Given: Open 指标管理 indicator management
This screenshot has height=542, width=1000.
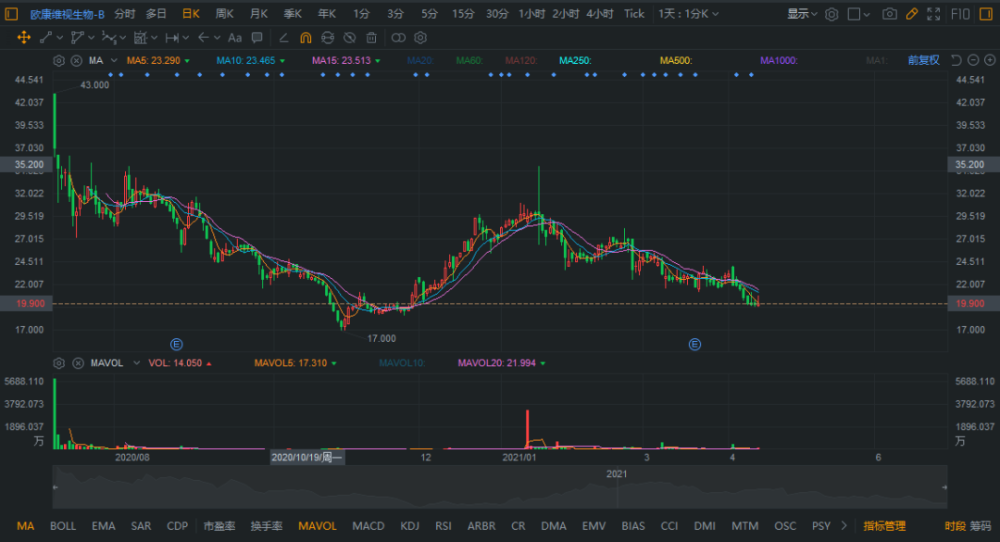Looking at the screenshot, I should pyautogui.click(x=885, y=526).
